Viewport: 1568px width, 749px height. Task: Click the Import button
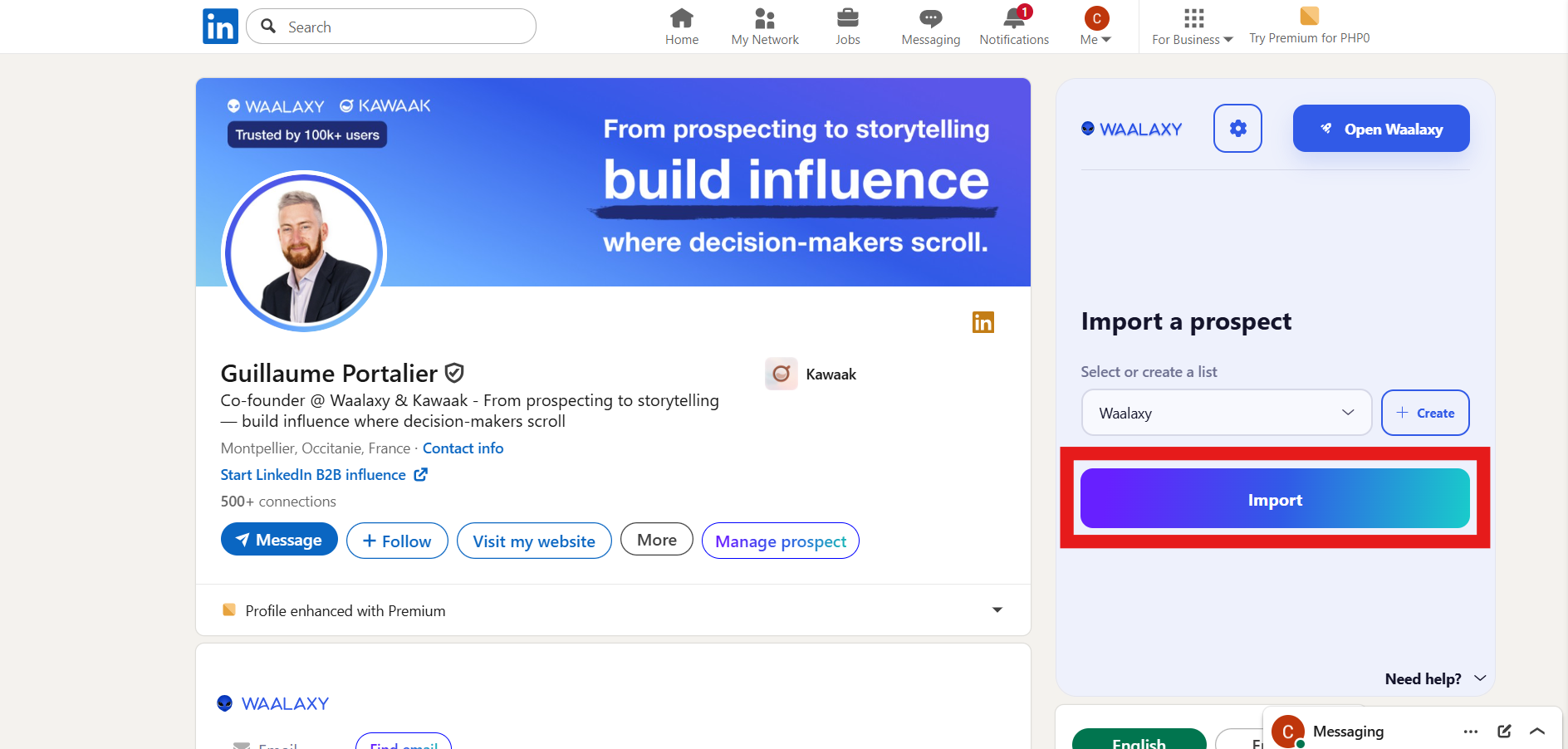[1275, 499]
